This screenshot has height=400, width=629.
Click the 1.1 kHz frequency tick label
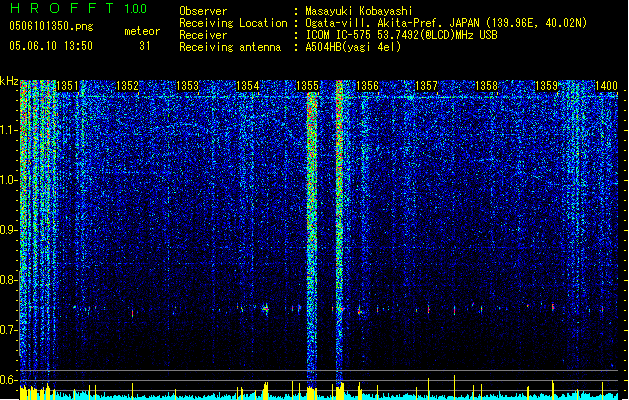click(9, 131)
